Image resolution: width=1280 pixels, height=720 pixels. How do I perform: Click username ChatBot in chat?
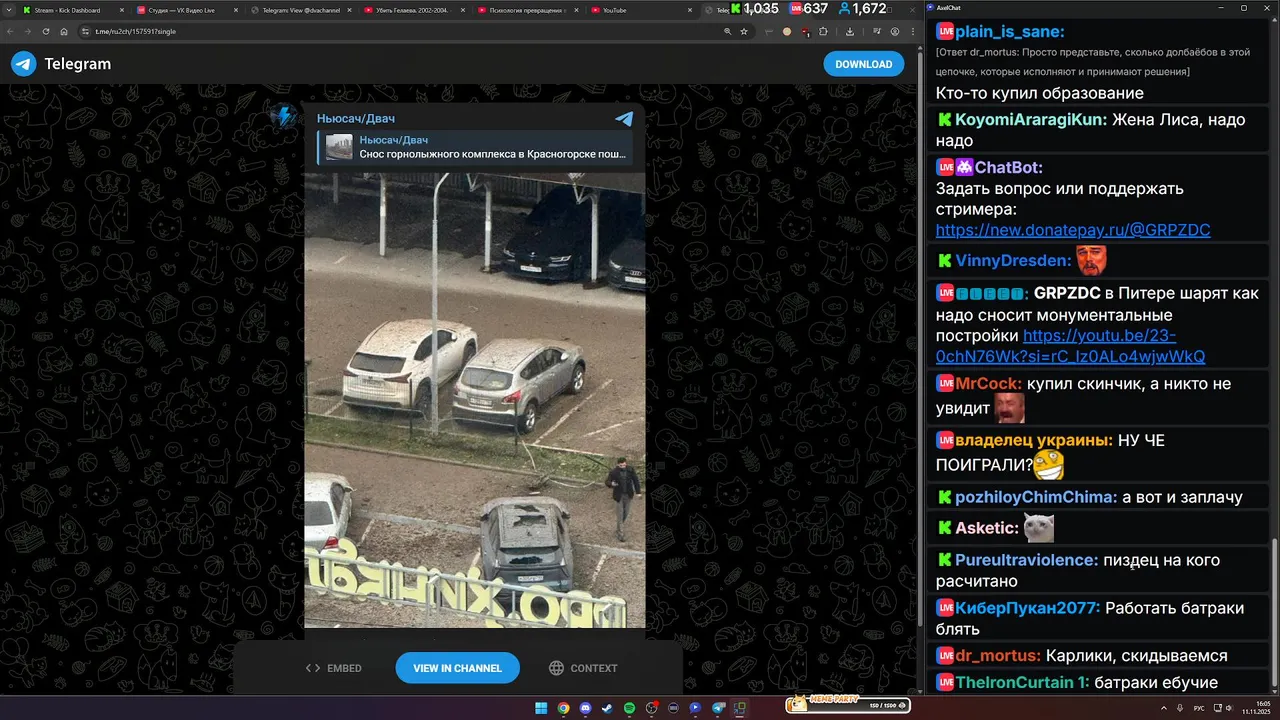point(1009,167)
